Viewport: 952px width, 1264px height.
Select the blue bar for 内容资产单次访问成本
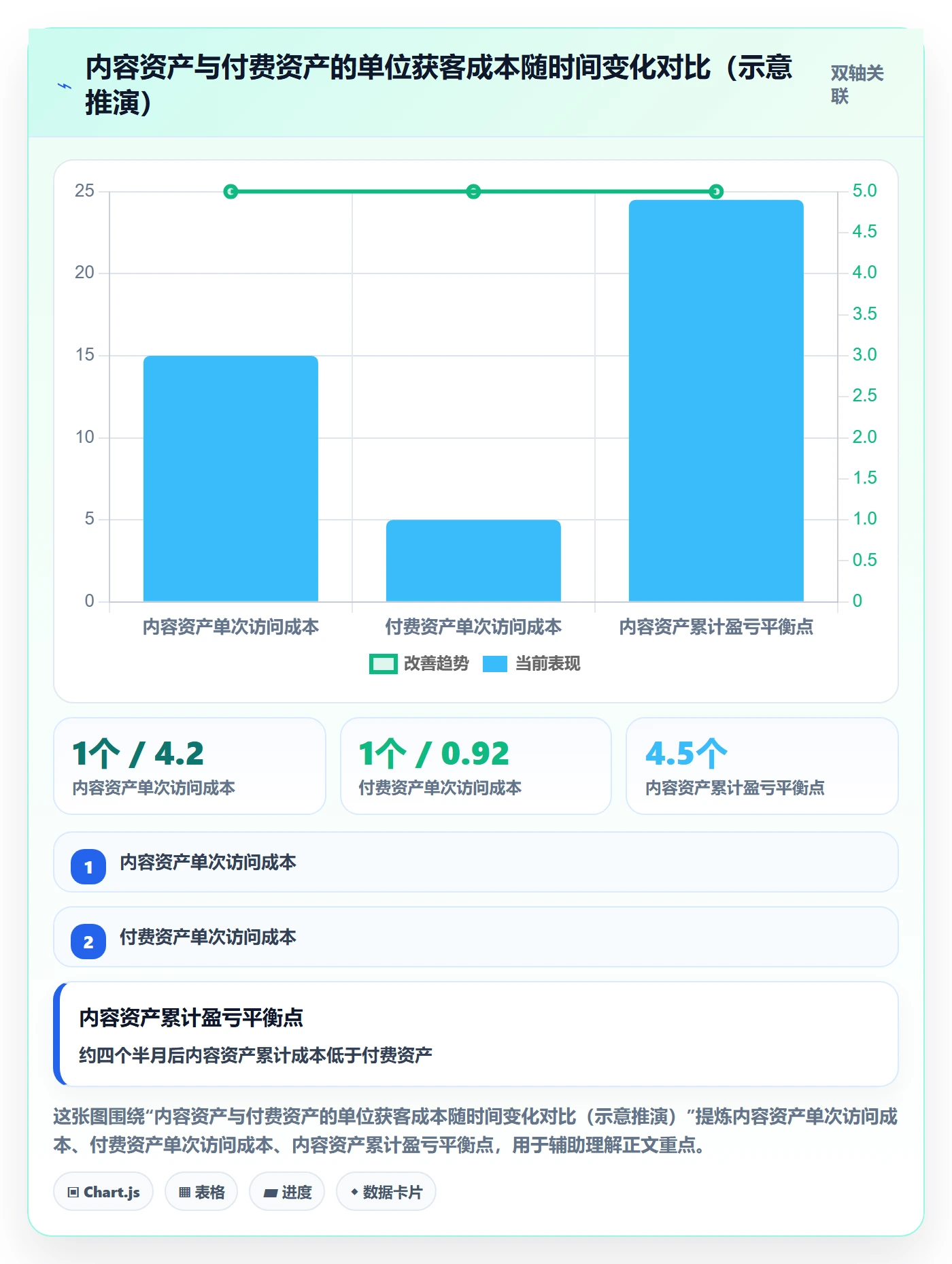231,478
